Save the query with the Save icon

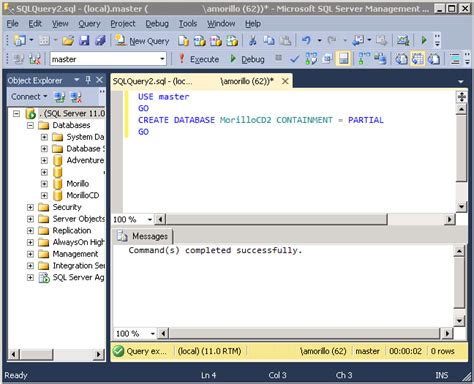coord(84,41)
